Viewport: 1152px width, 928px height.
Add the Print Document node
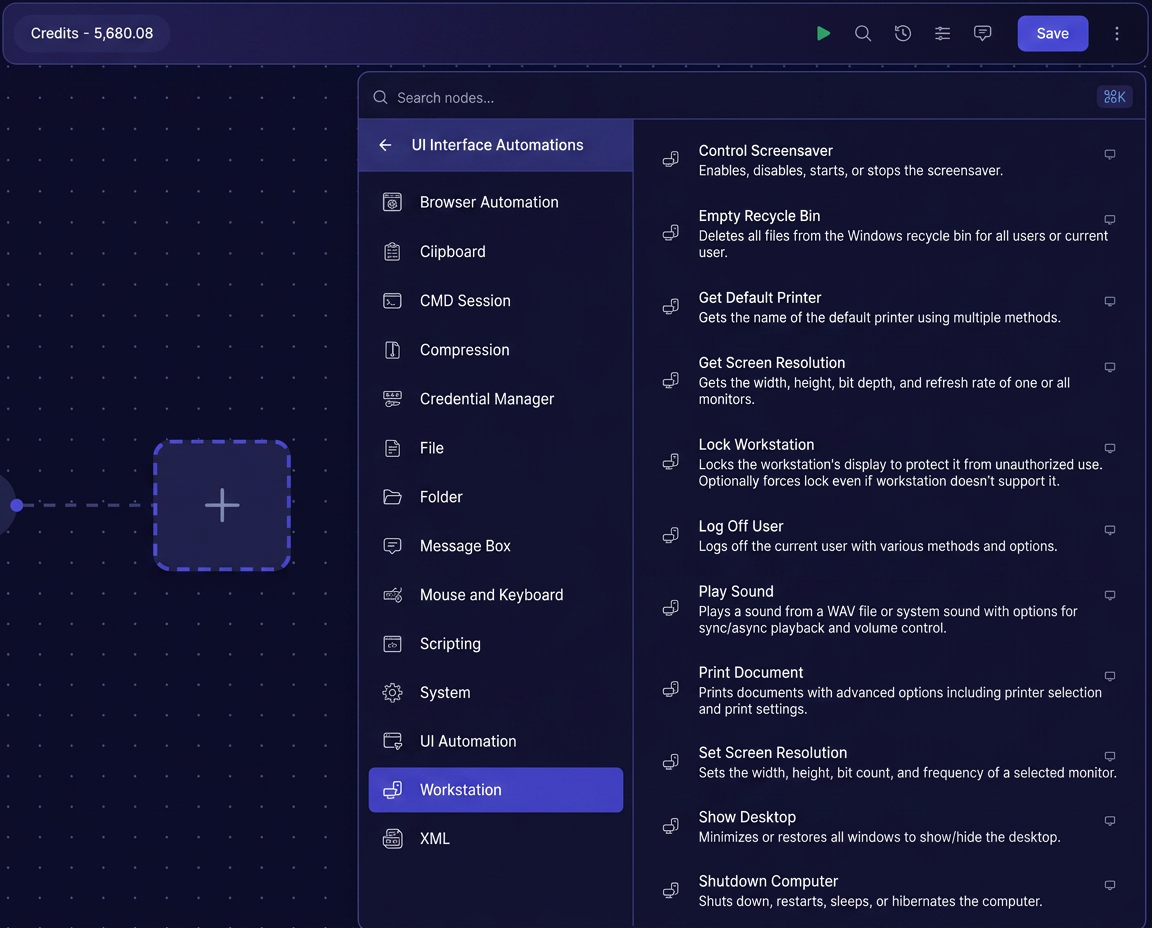point(889,690)
